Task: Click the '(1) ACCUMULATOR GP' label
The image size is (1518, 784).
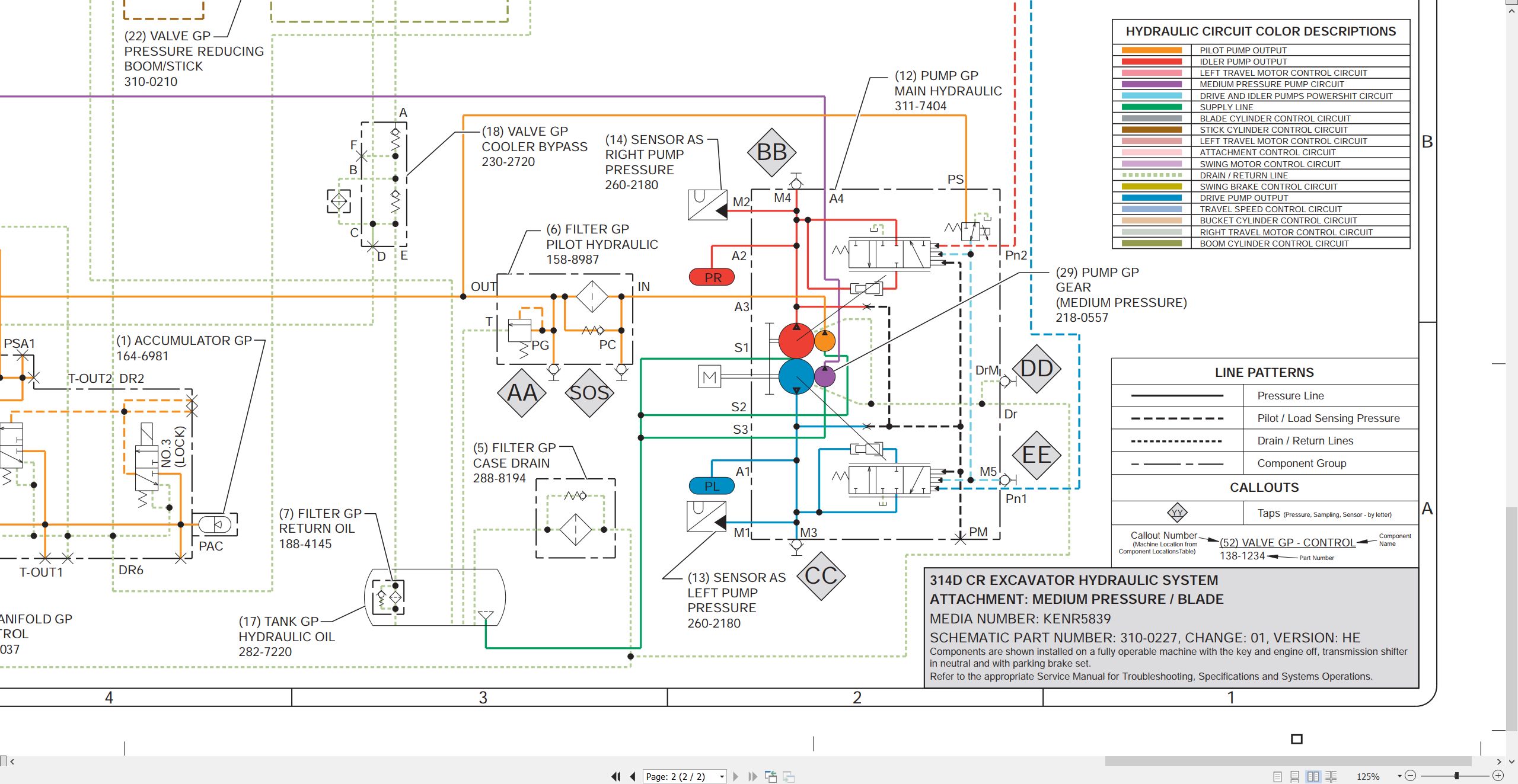Action: coord(184,341)
